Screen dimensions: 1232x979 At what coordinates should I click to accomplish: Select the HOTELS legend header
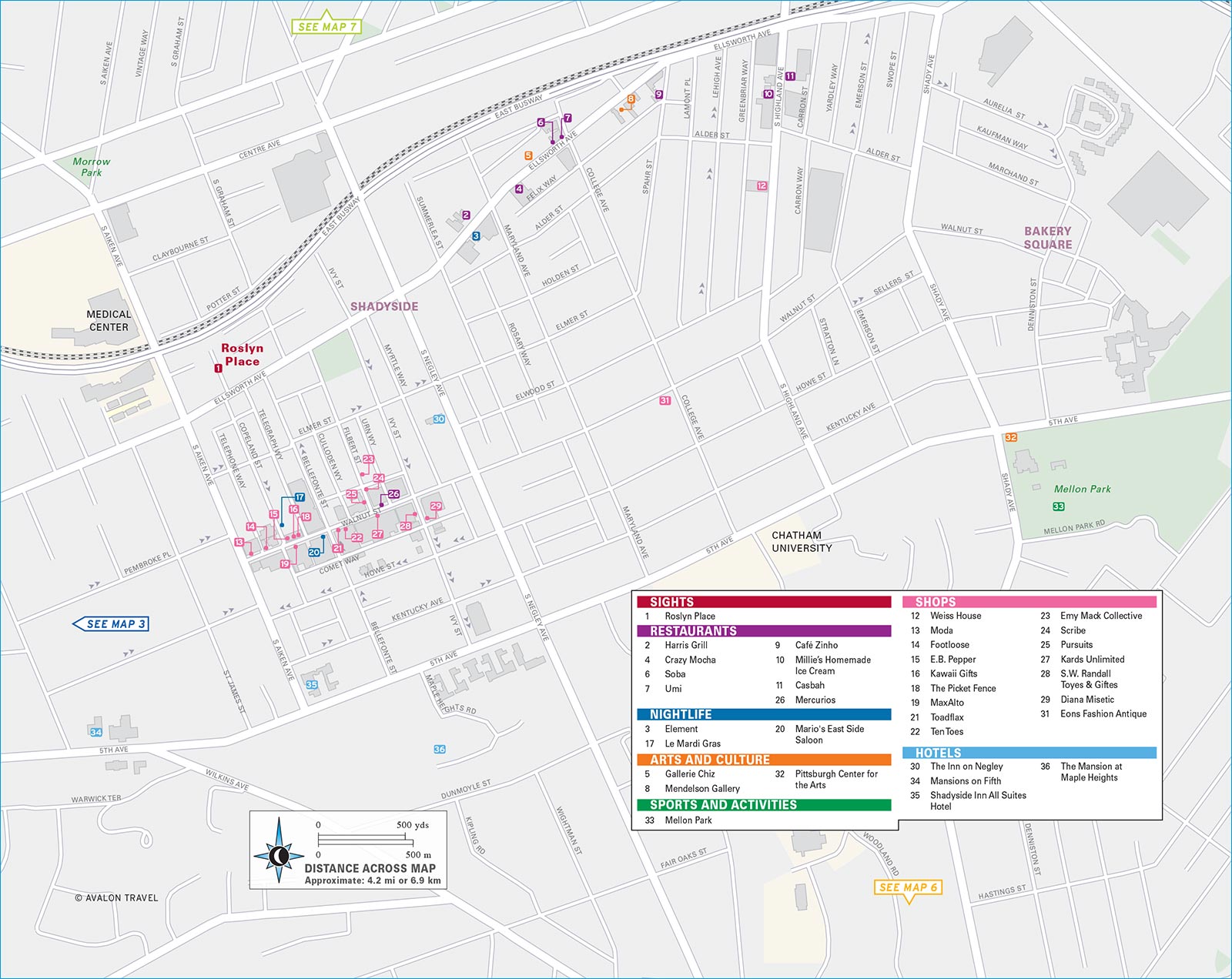pos(1029,753)
